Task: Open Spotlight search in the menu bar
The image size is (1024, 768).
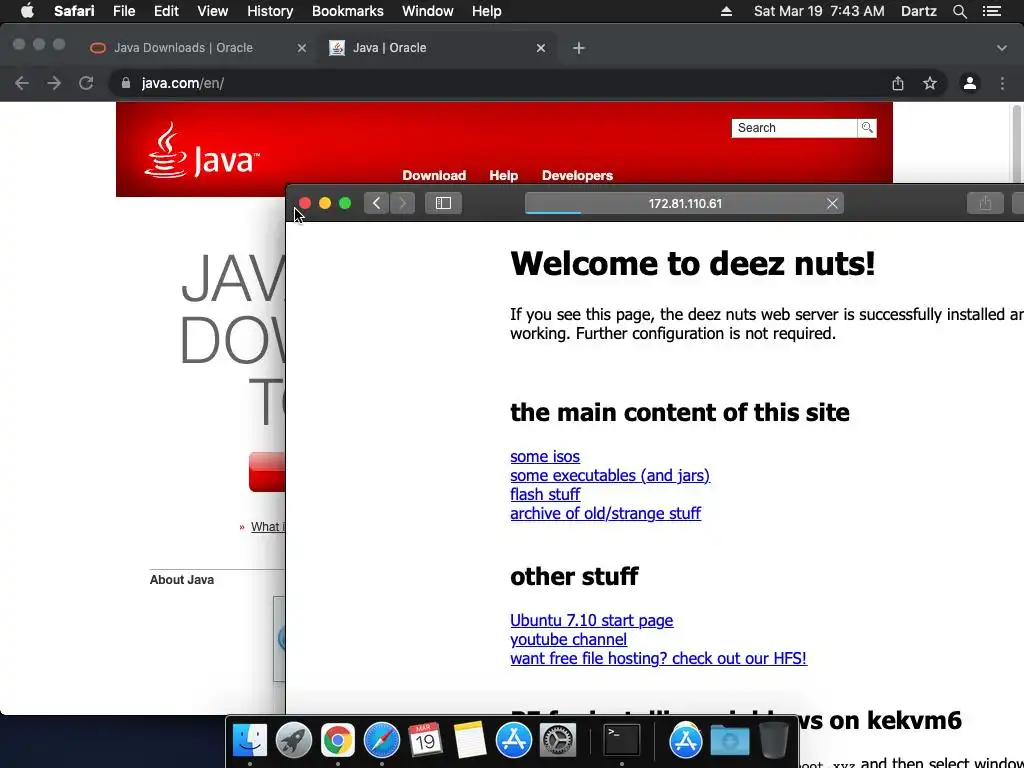Action: pos(959,11)
